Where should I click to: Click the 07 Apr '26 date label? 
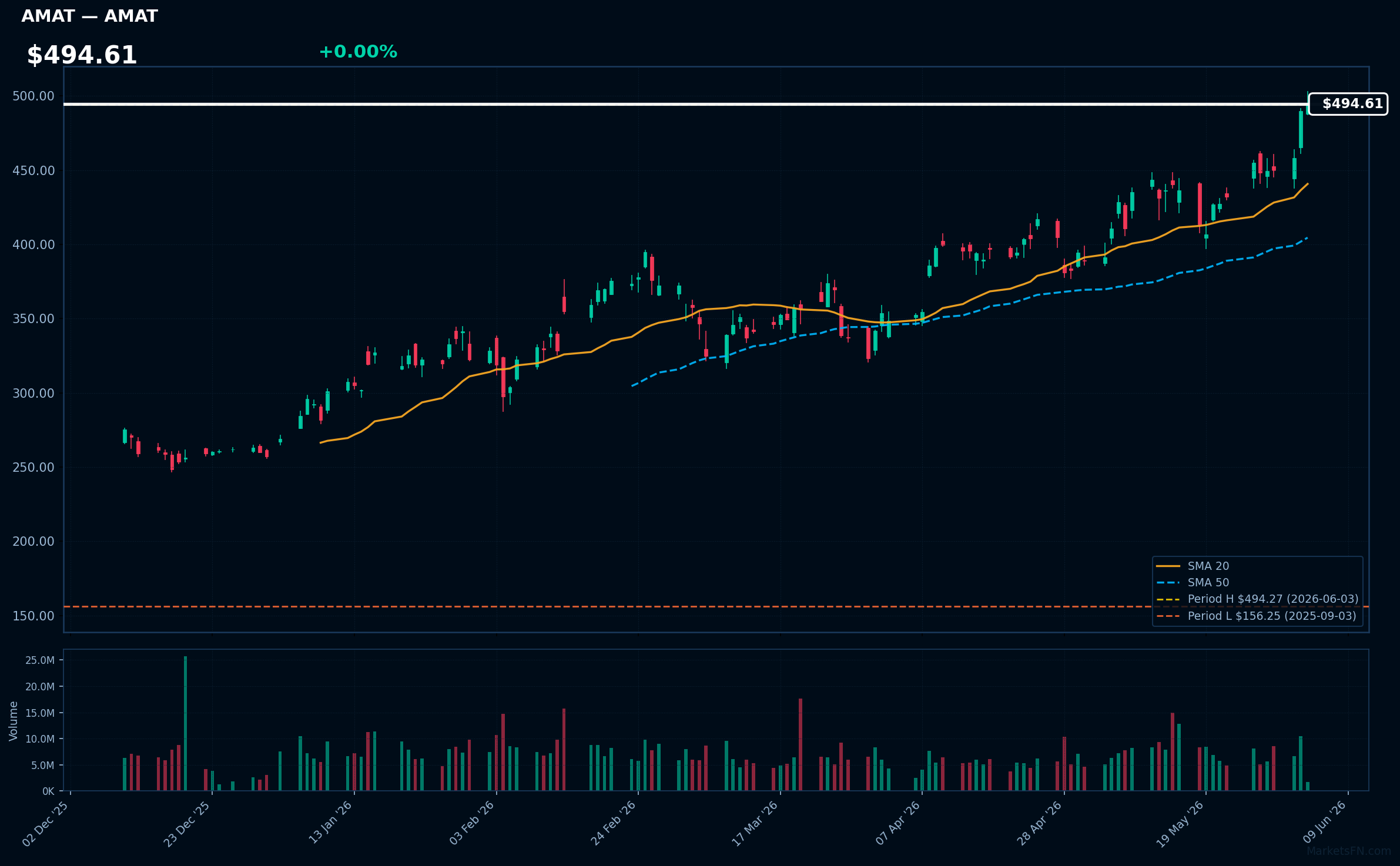pos(898,824)
